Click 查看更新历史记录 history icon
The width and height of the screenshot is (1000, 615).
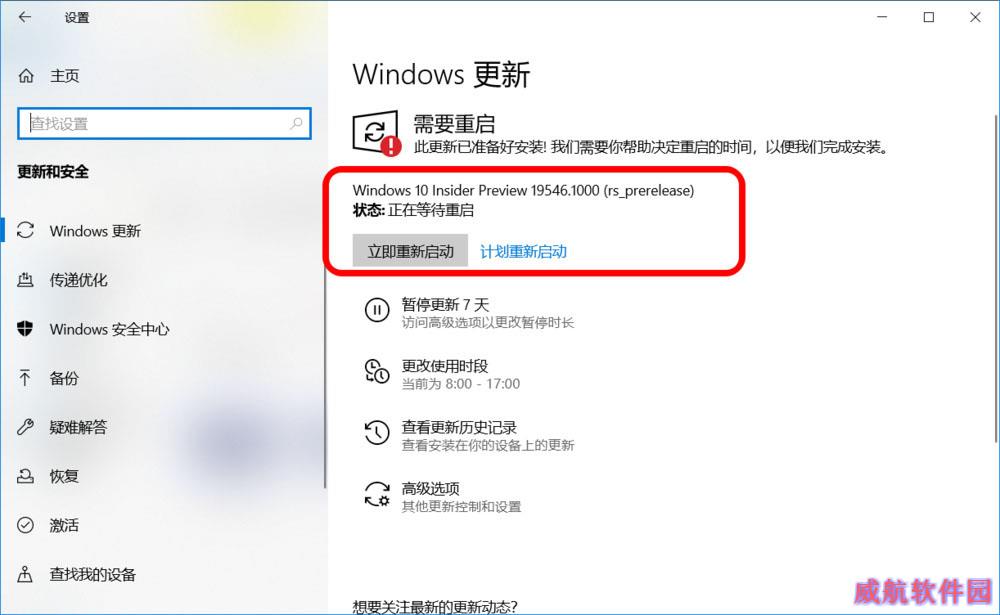(x=377, y=433)
